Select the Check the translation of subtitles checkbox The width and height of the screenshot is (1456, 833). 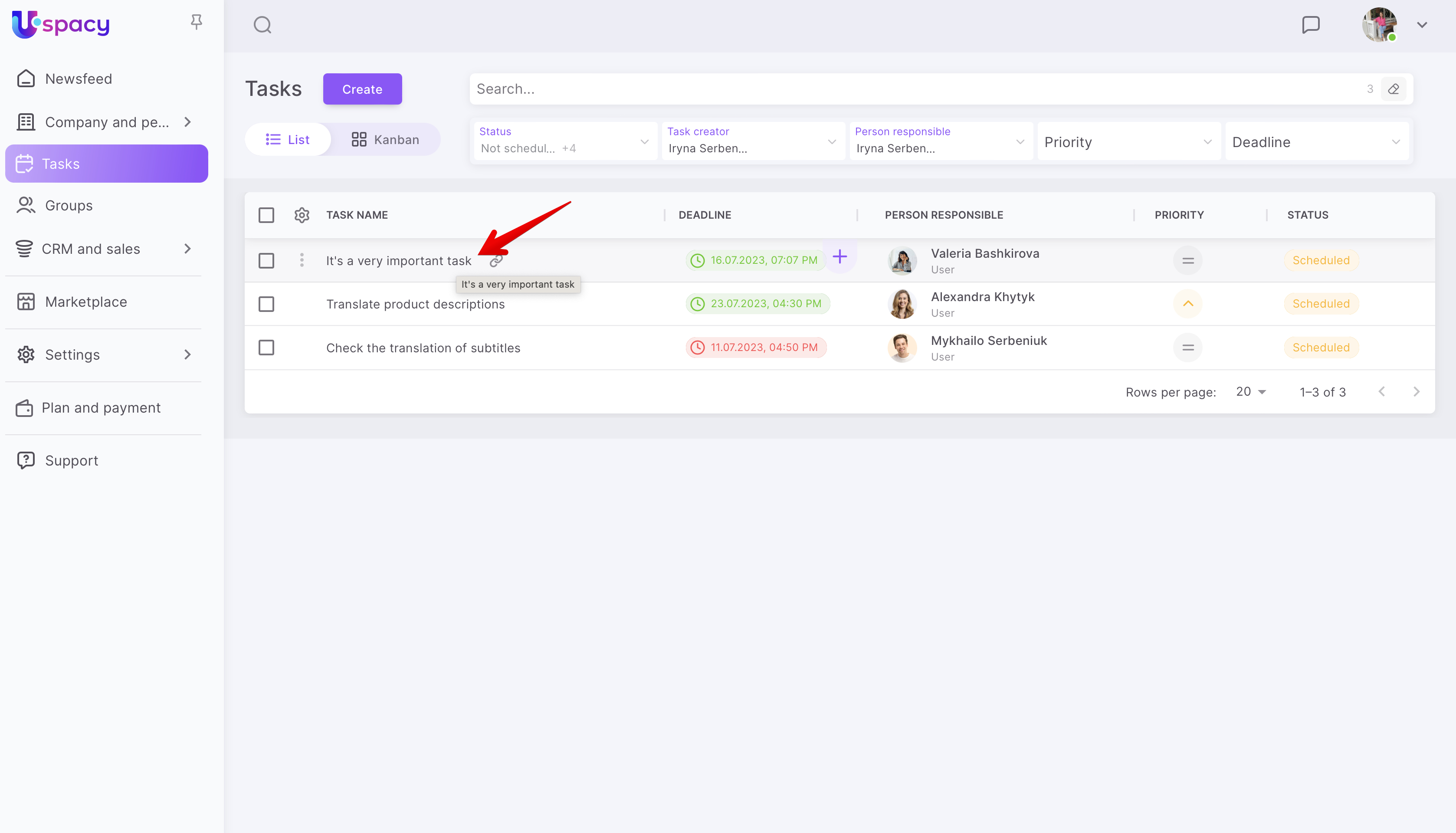click(266, 347)
